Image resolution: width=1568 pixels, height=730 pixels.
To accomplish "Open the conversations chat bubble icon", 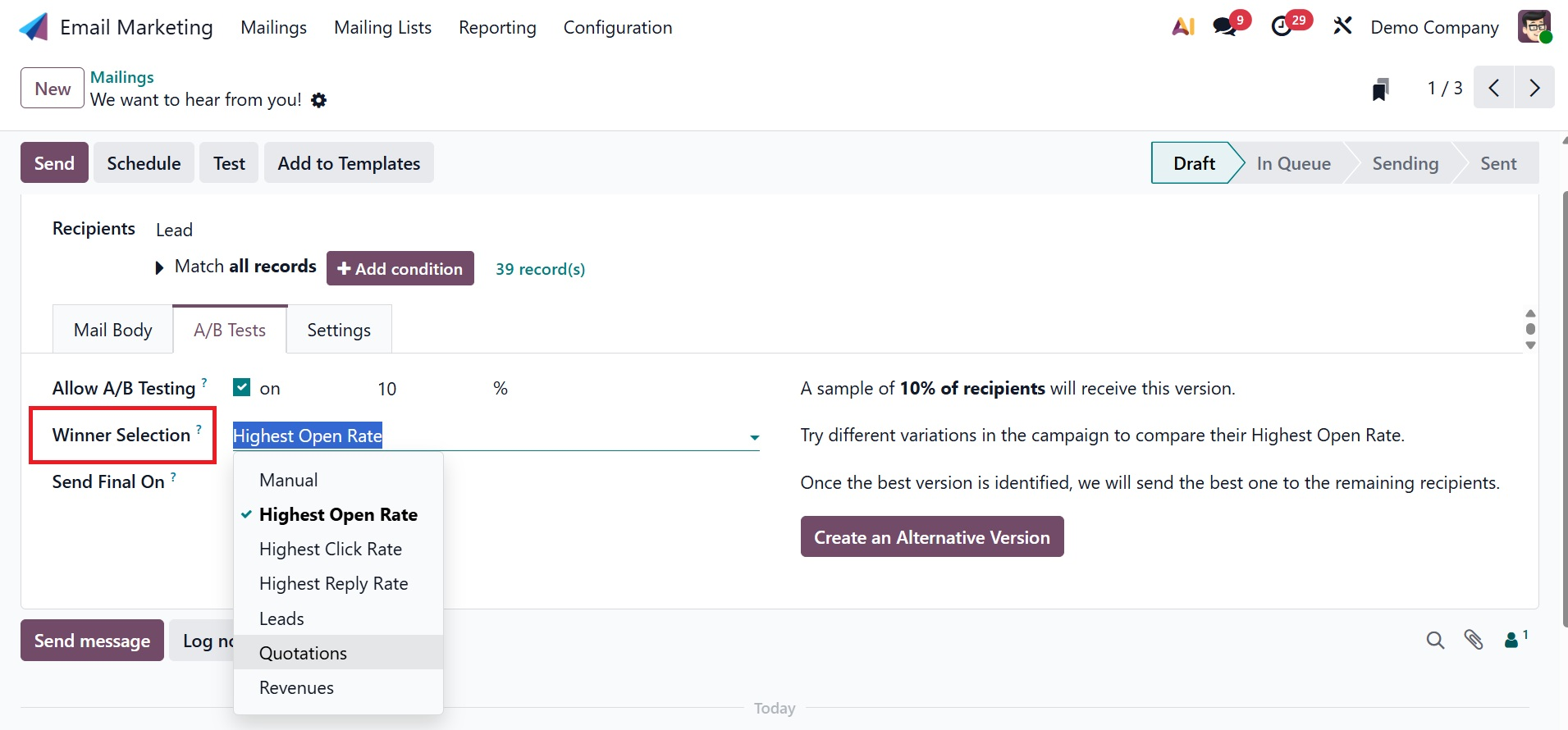I will 1224,27.
